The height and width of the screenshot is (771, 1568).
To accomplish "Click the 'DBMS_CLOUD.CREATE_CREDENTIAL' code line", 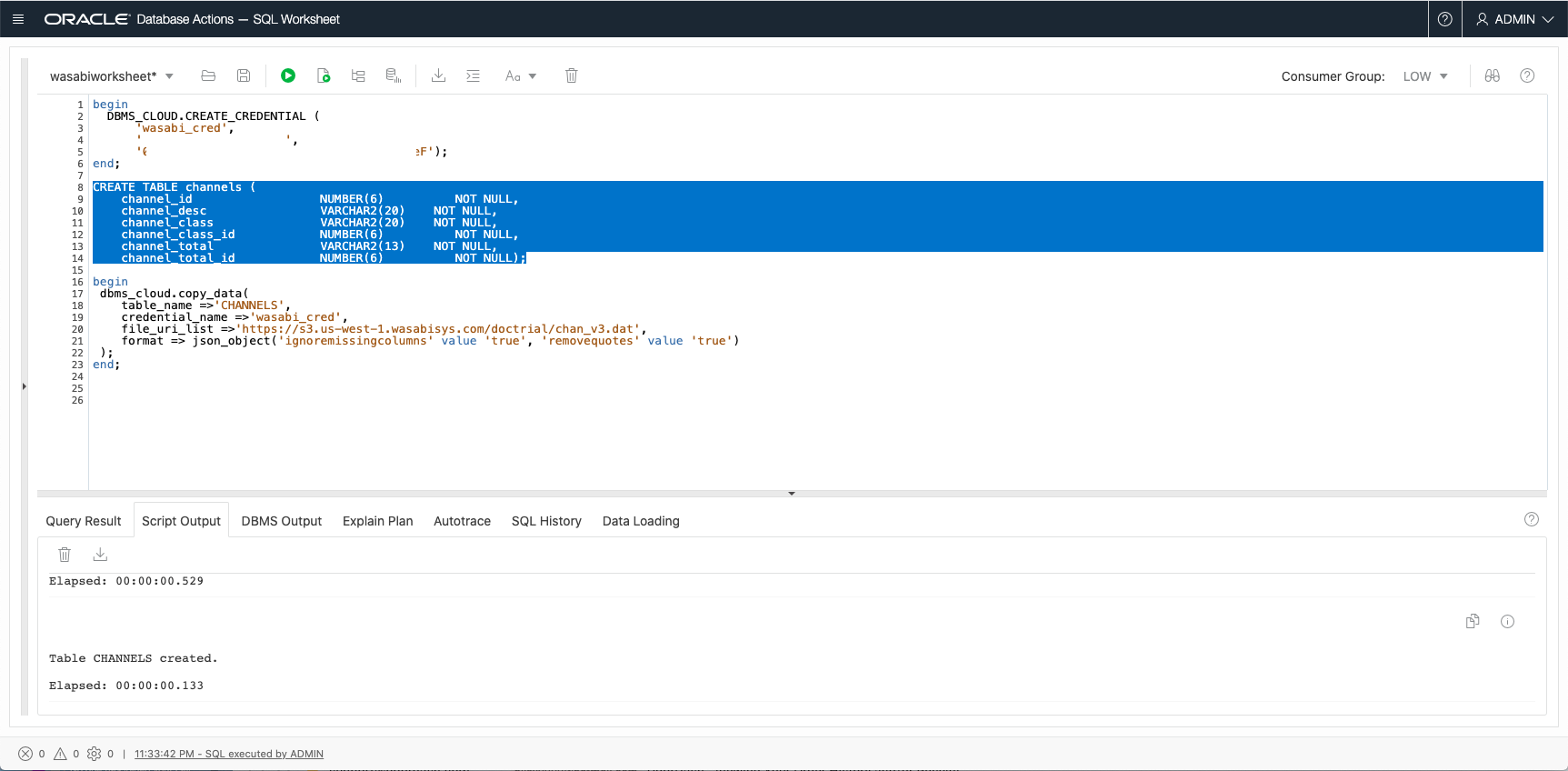I will point(213,116).
